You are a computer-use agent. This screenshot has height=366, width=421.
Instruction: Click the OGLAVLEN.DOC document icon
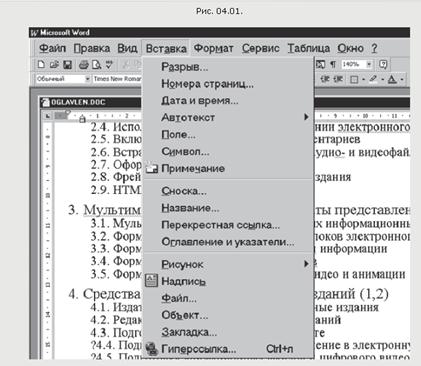(x=45, y=102)
